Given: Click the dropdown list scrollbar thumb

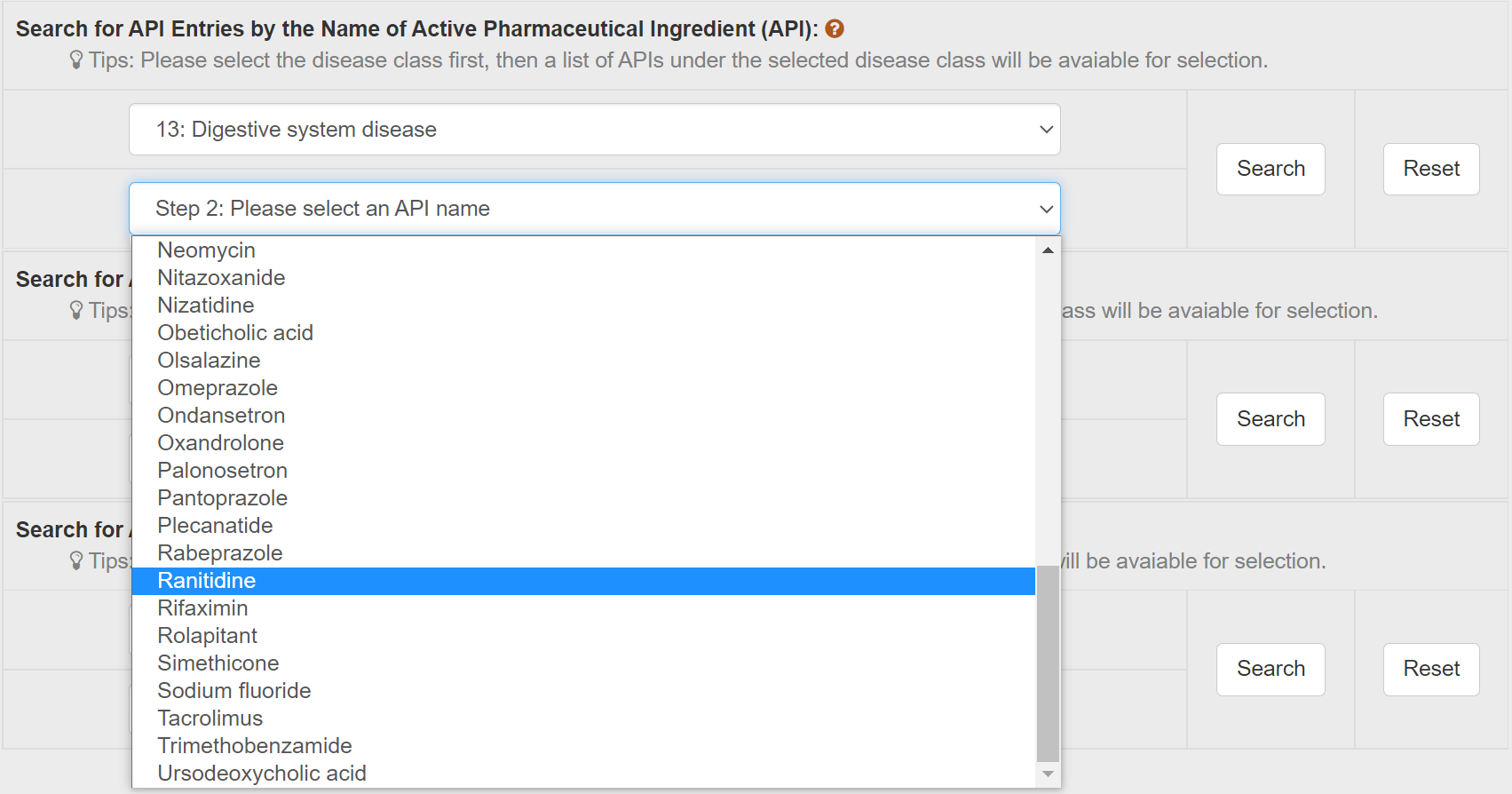Looking at the screenshot, I should (1048, 662).
